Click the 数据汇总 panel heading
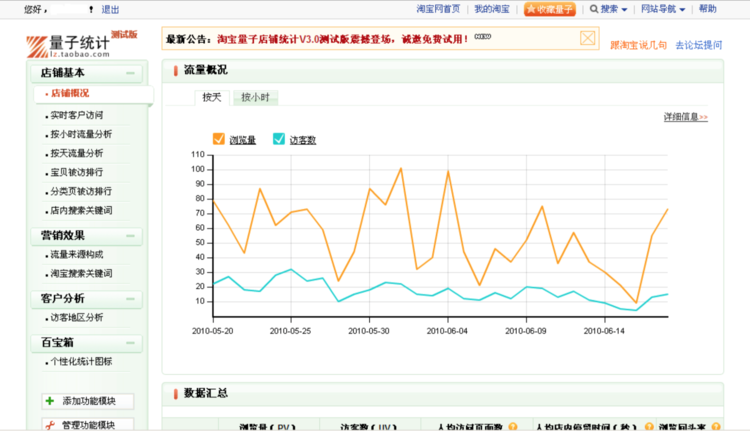Image resolution: width=750 pixels, height=431 pixels. coord(206,393)
